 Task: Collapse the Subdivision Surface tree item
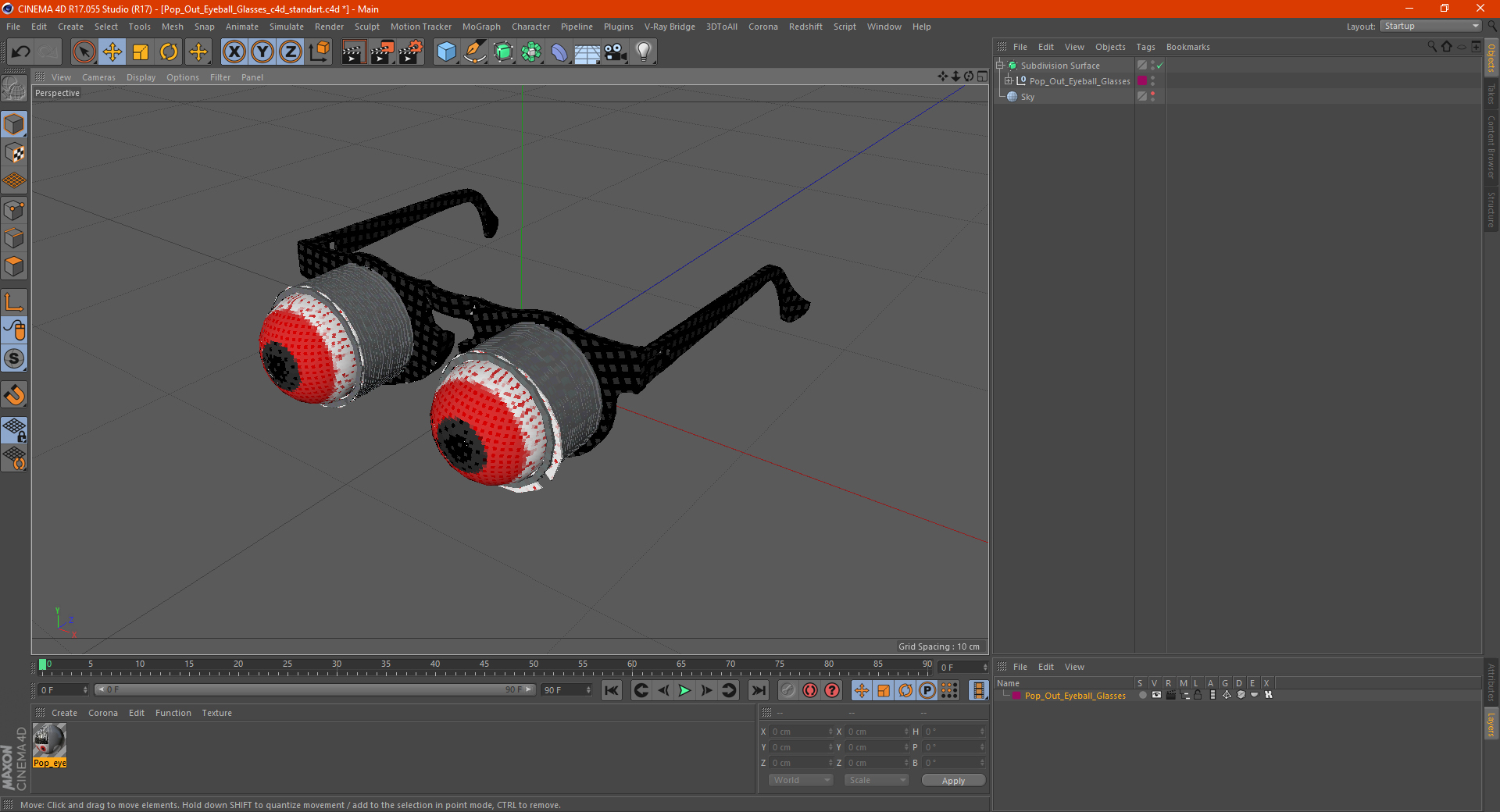click(x=999, y=66)
